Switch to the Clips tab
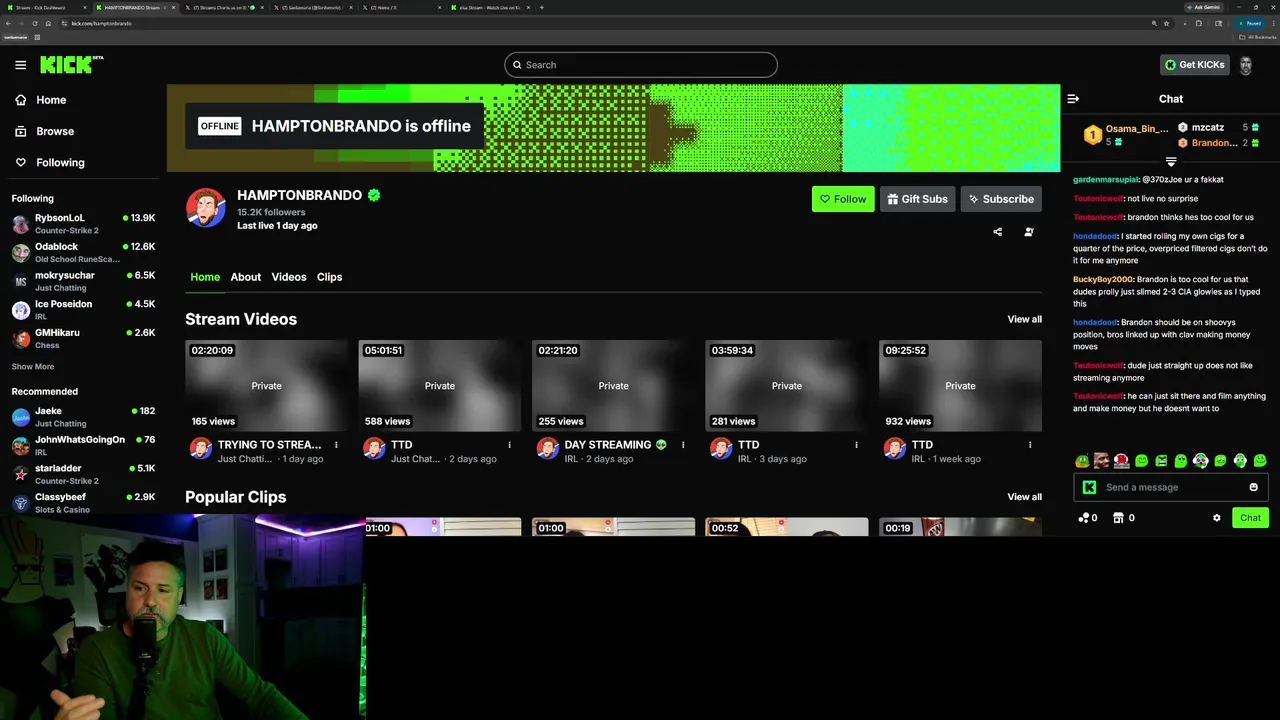 coord(330,277)
